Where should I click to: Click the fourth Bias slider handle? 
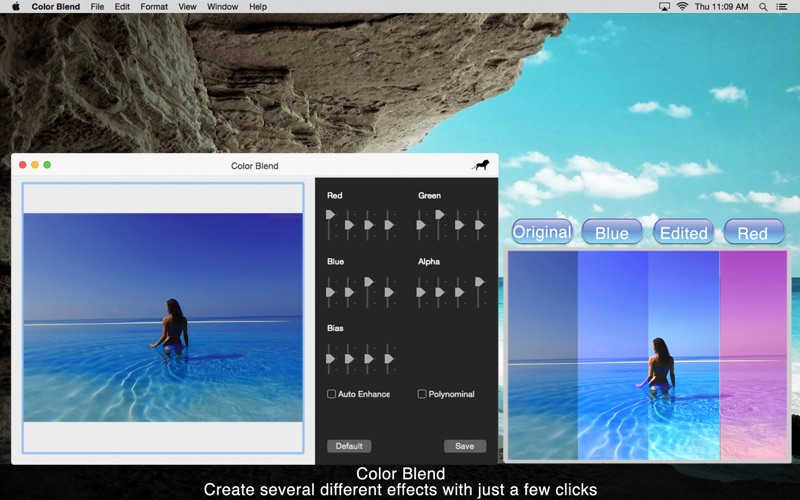coord(389,359)
